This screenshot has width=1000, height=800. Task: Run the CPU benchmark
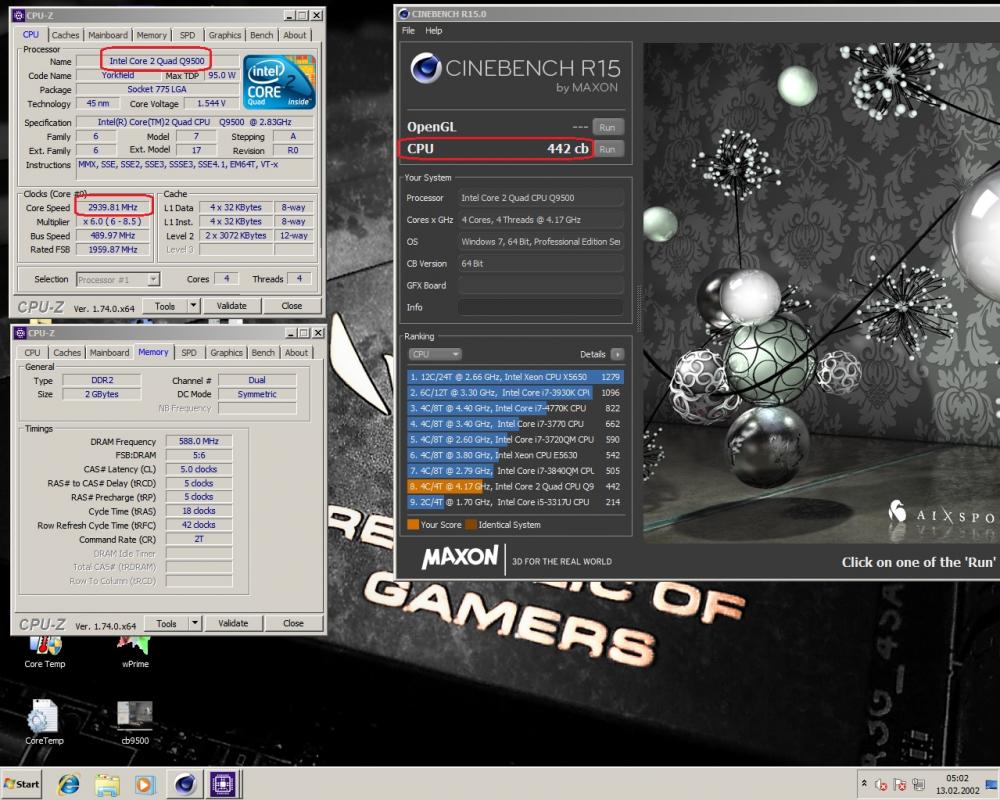point(607,149)
